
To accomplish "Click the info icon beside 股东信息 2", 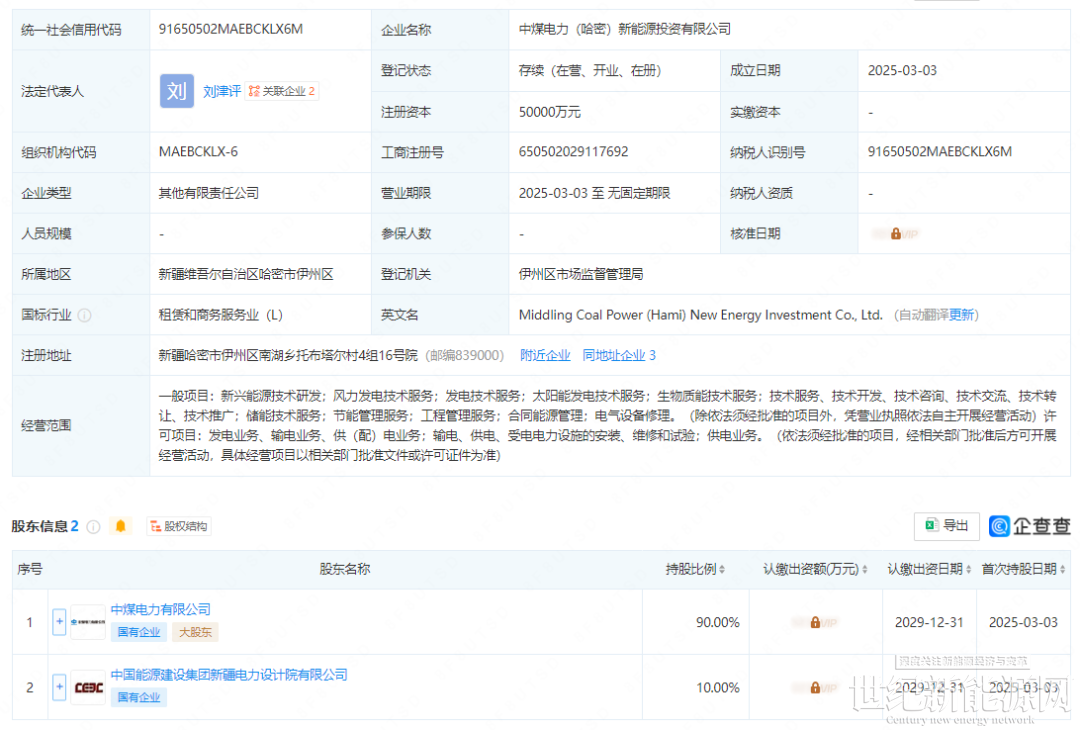I will pyautogui.click(x=94, y=527).
